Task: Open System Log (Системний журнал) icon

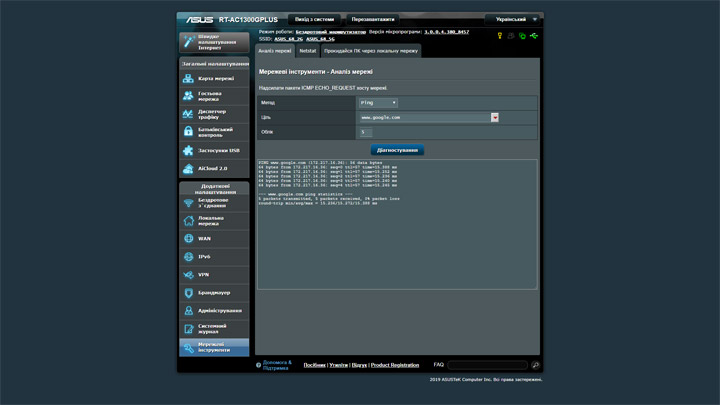Action: tap(188, 329)
